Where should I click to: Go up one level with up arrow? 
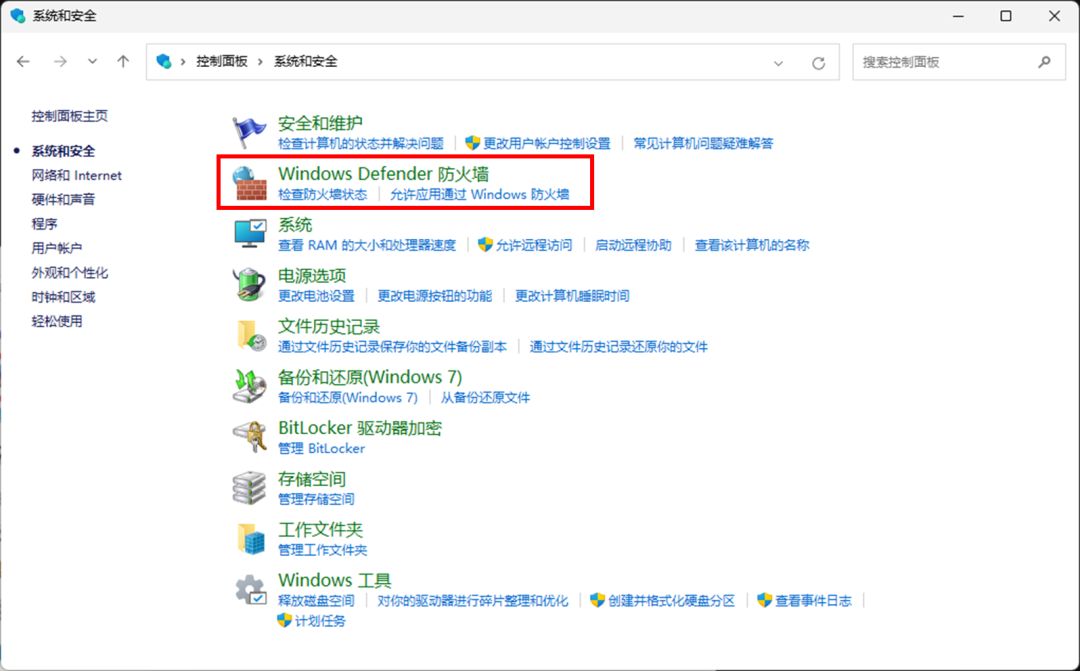pyautogui.click(x=123, y=61)
